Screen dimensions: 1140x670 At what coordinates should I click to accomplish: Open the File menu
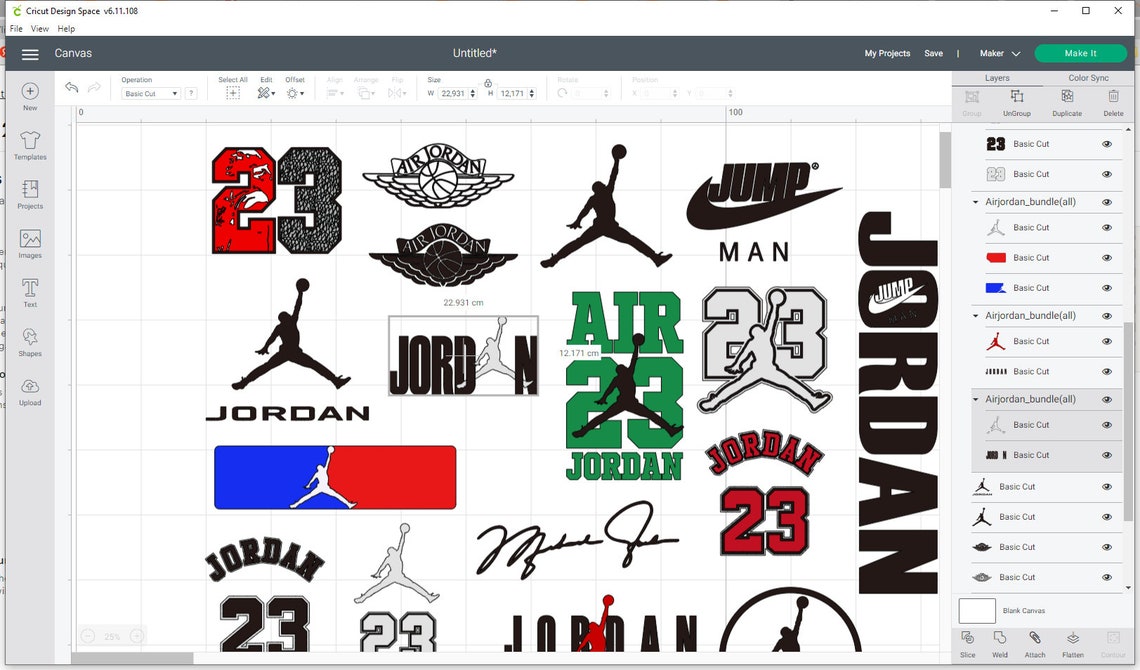coord(16,28)
